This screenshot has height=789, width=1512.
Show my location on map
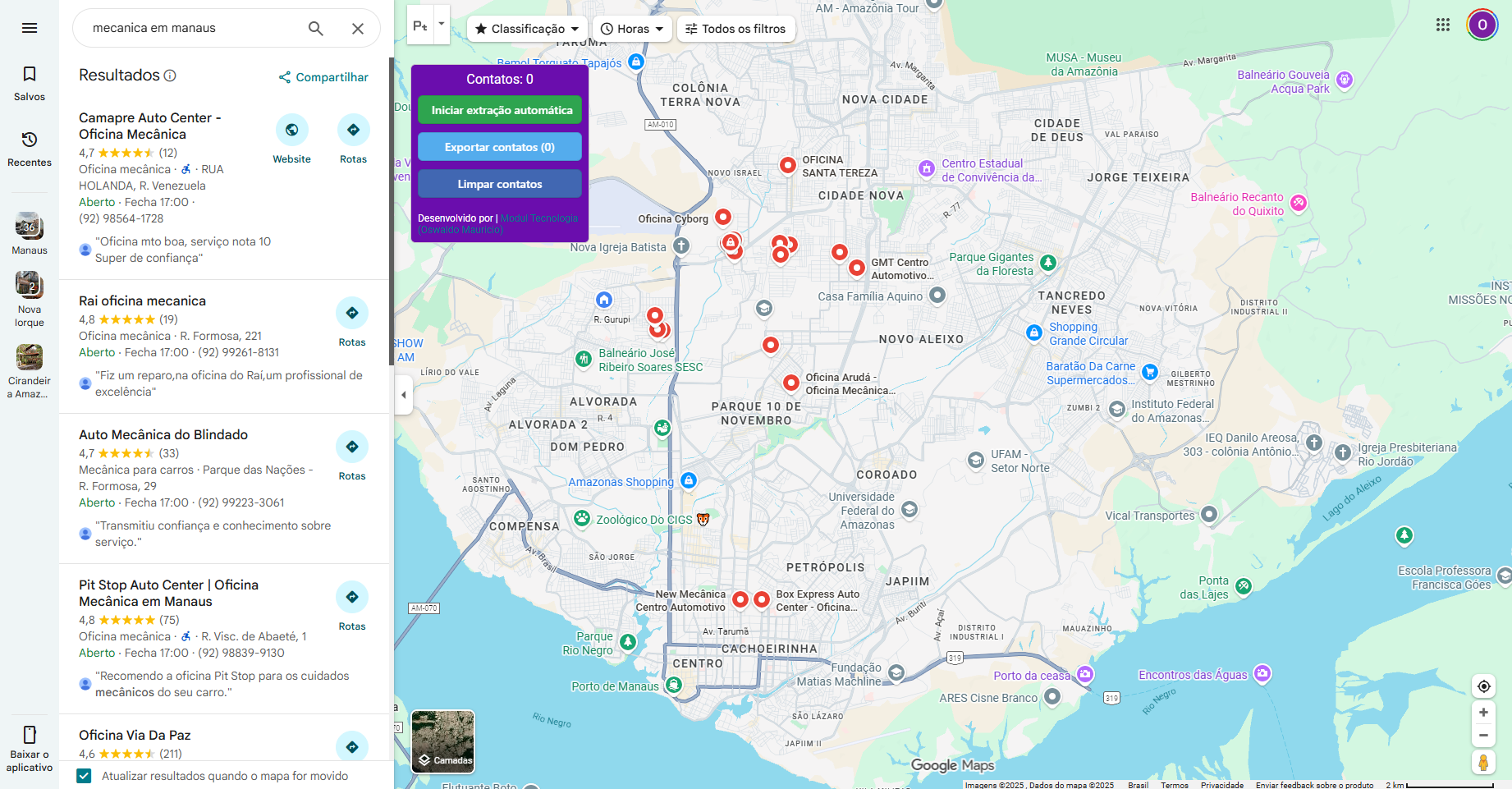click(1483, 686)
